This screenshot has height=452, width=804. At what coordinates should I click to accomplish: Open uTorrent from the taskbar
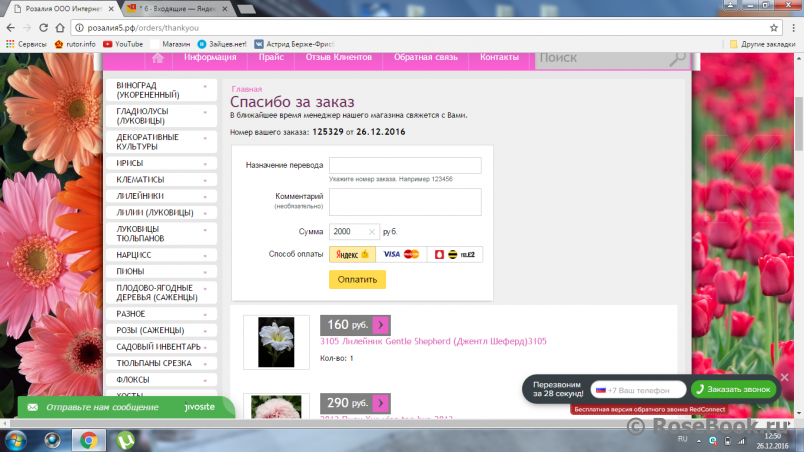coord(126,441)
